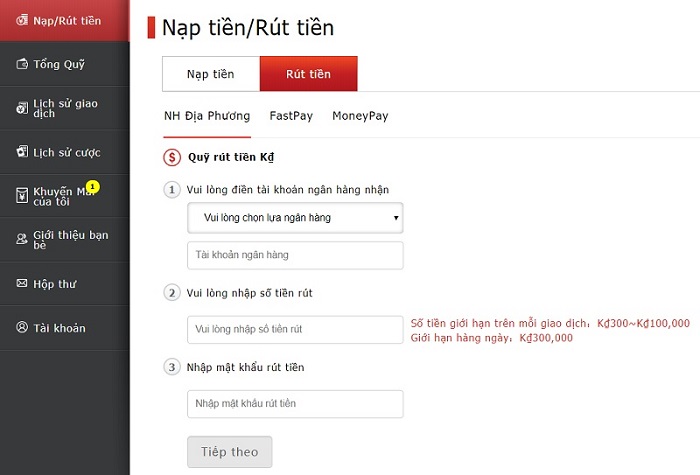
Task: Click the Giới thiệu bạn bè icon
Action: click(23, 240)
